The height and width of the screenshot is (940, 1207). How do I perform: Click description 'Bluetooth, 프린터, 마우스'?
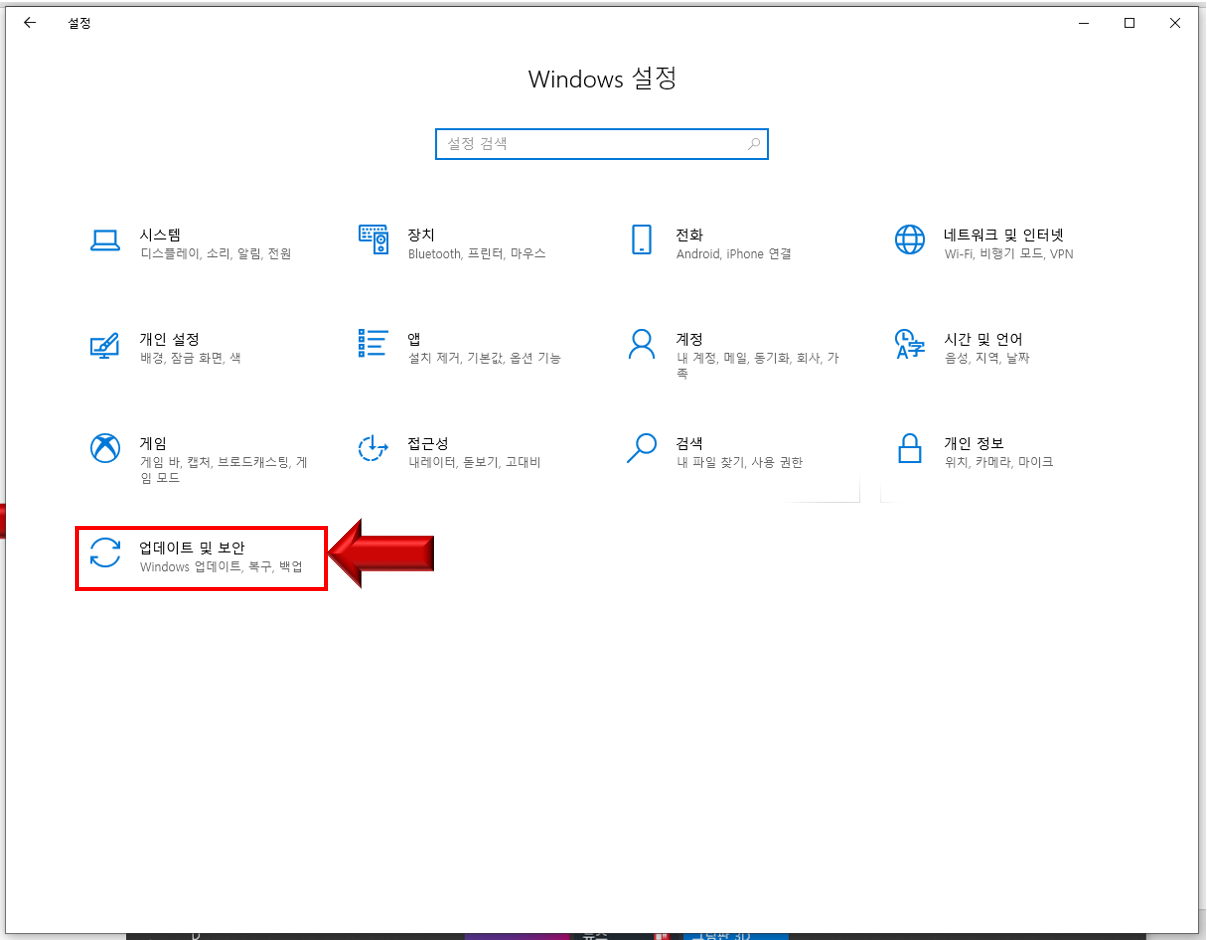[477, 254]
